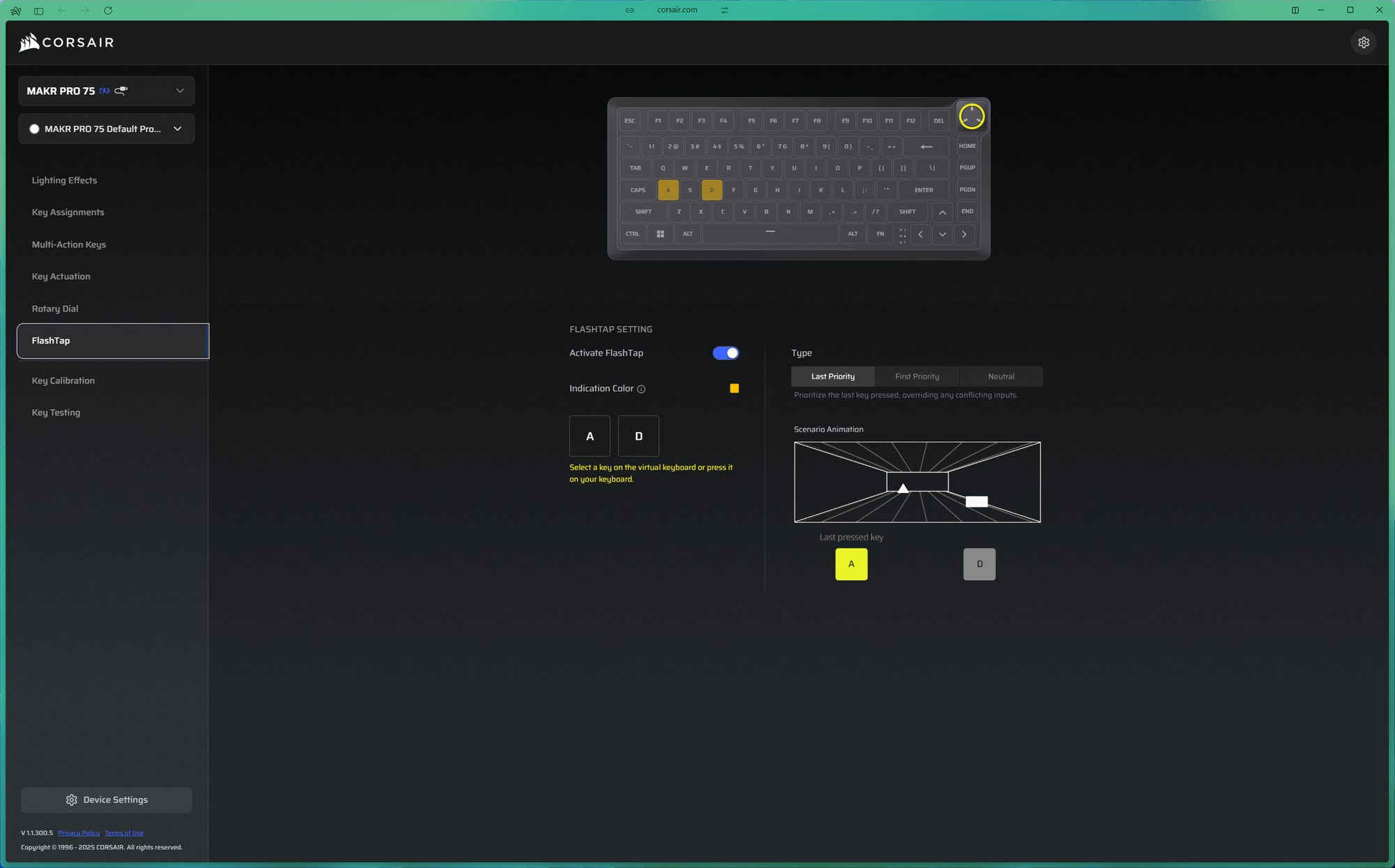Click the Device Settings button
The image size is (1395, 868).
click(107, 800)
